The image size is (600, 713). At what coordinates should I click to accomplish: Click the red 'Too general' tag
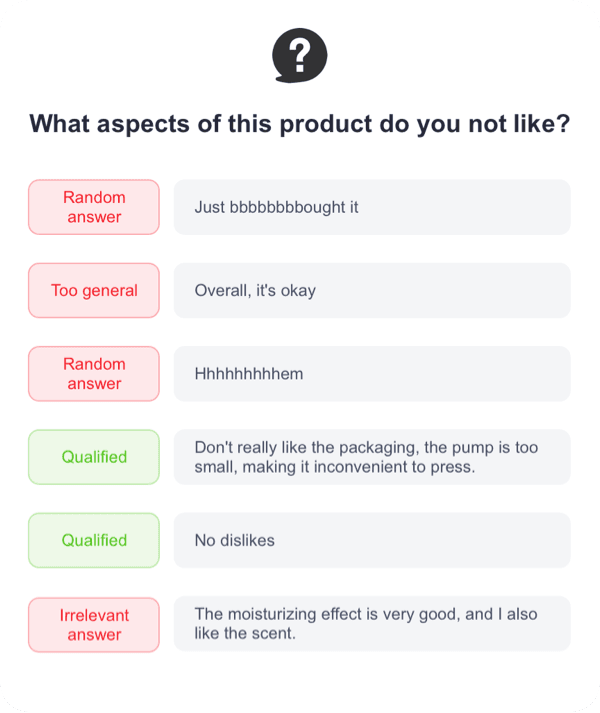coord(94,291)
